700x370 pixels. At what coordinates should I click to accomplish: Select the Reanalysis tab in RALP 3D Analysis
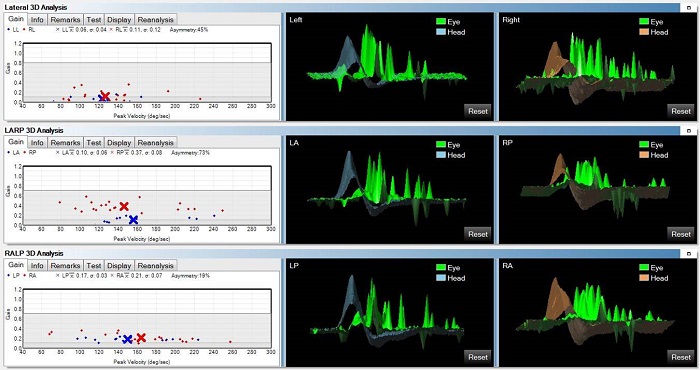pyautogui.click(x=155, y=266)
